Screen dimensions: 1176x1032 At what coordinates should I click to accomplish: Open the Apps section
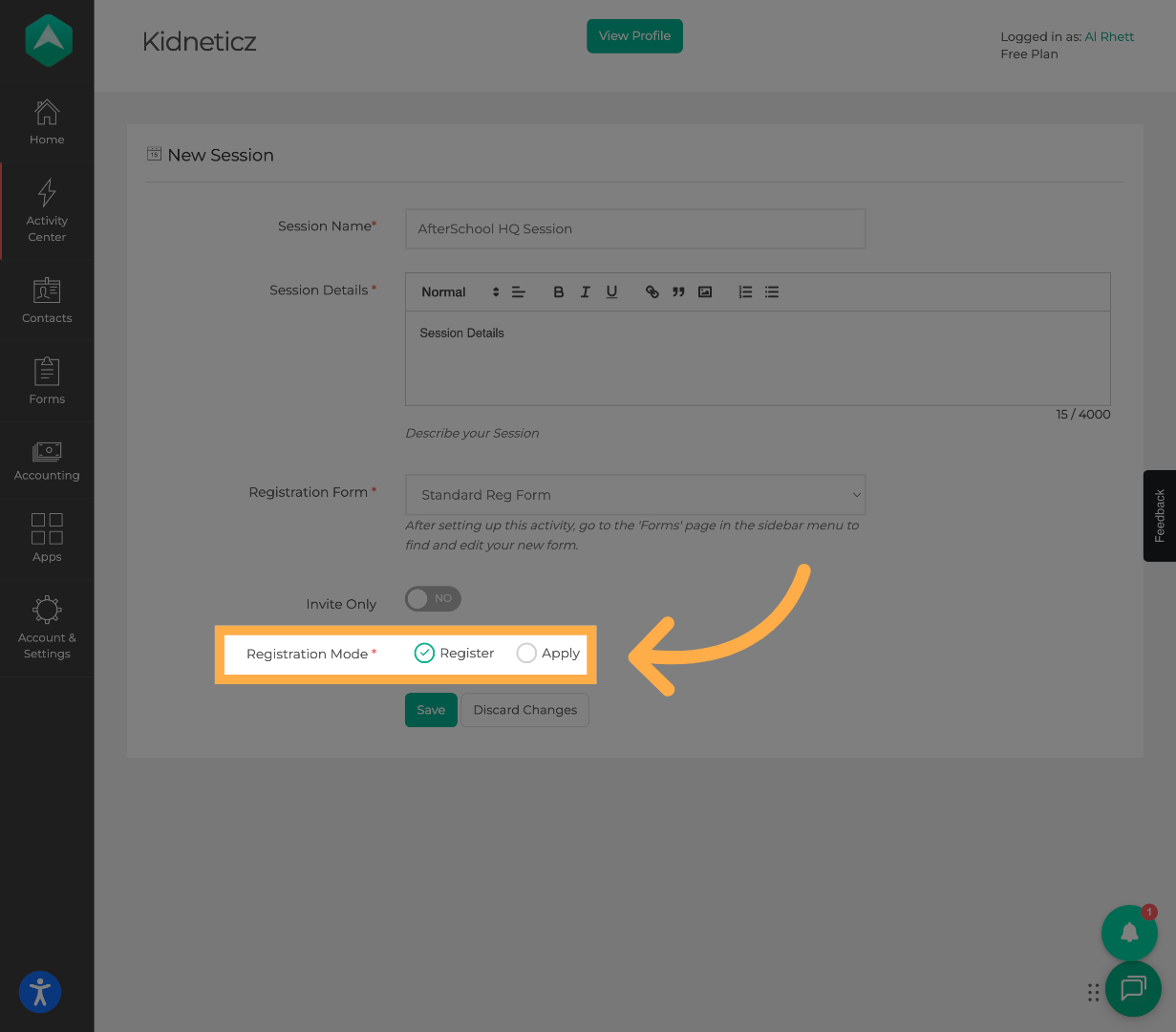46,538
